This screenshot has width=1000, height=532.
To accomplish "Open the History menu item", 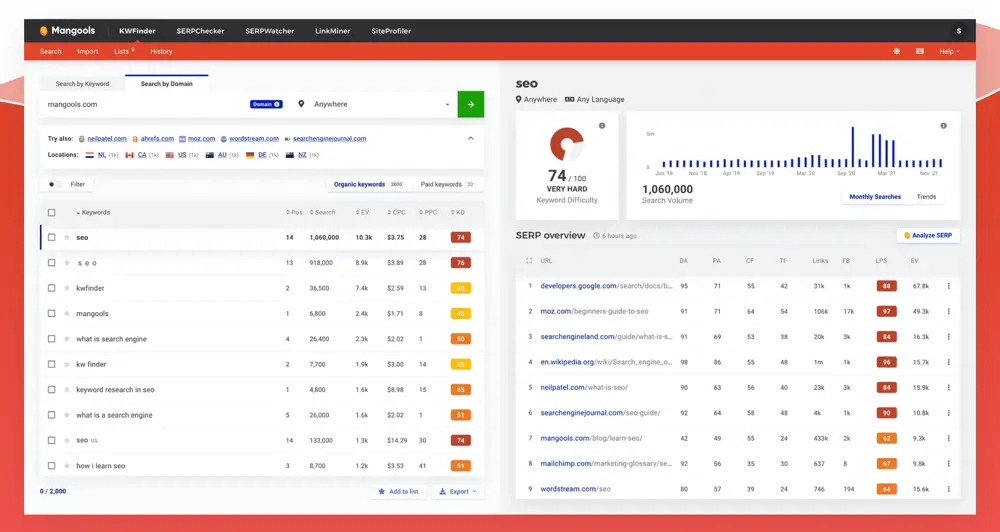I will tap(161, 52).
